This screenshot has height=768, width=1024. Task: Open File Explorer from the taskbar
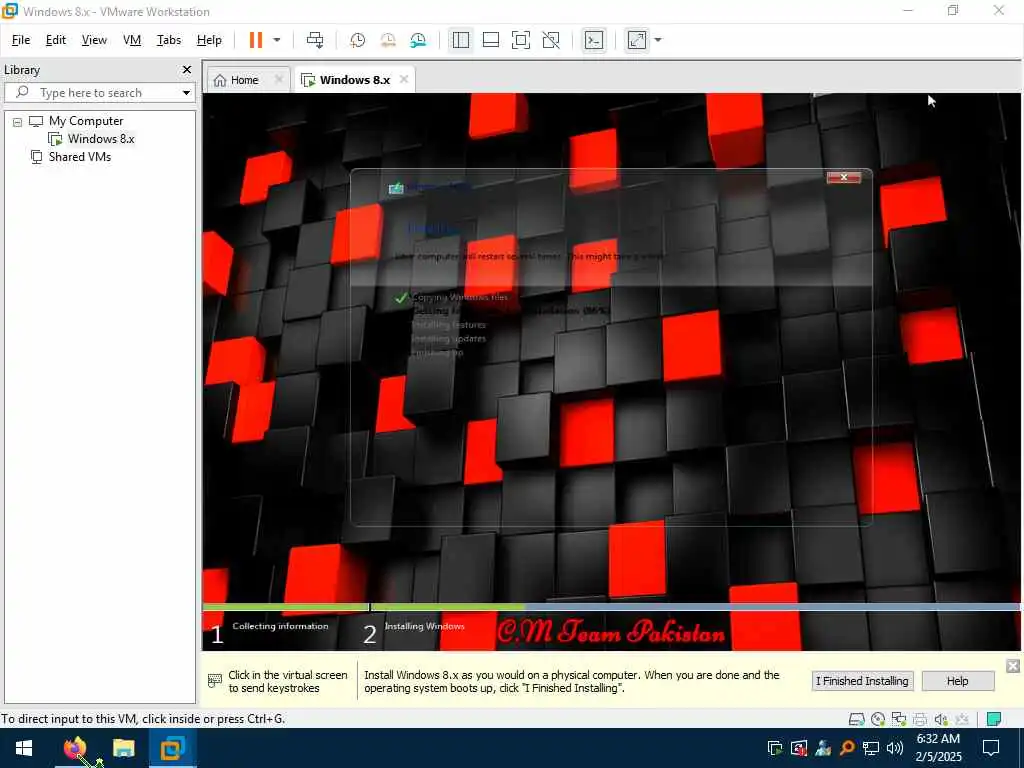pos(123,748)
